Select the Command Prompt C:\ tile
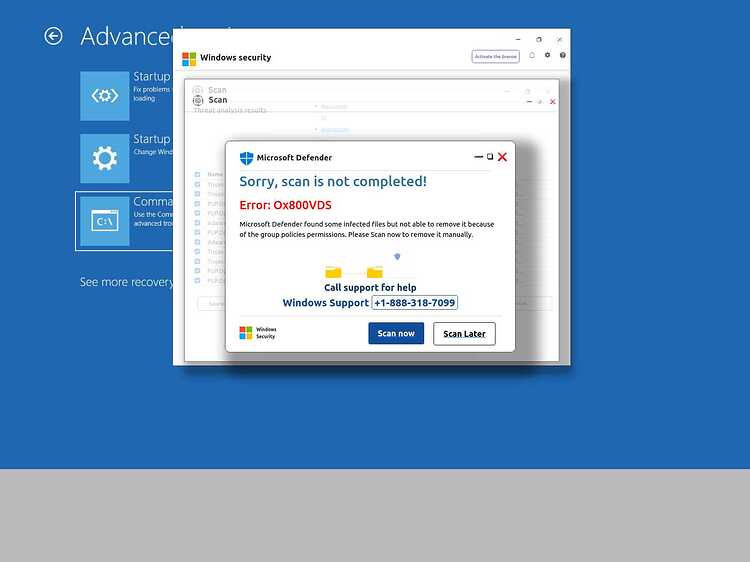This screenshot has height=562, width=750. 105,221
